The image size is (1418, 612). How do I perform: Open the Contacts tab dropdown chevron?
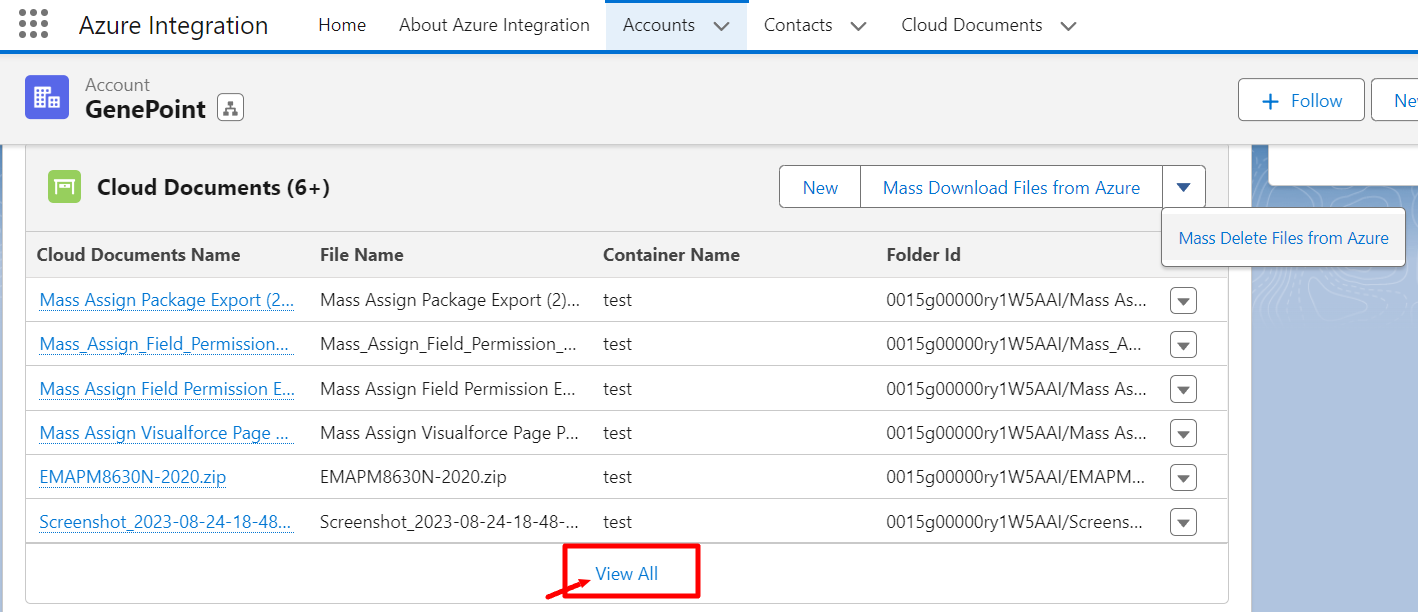coord(858,26)
